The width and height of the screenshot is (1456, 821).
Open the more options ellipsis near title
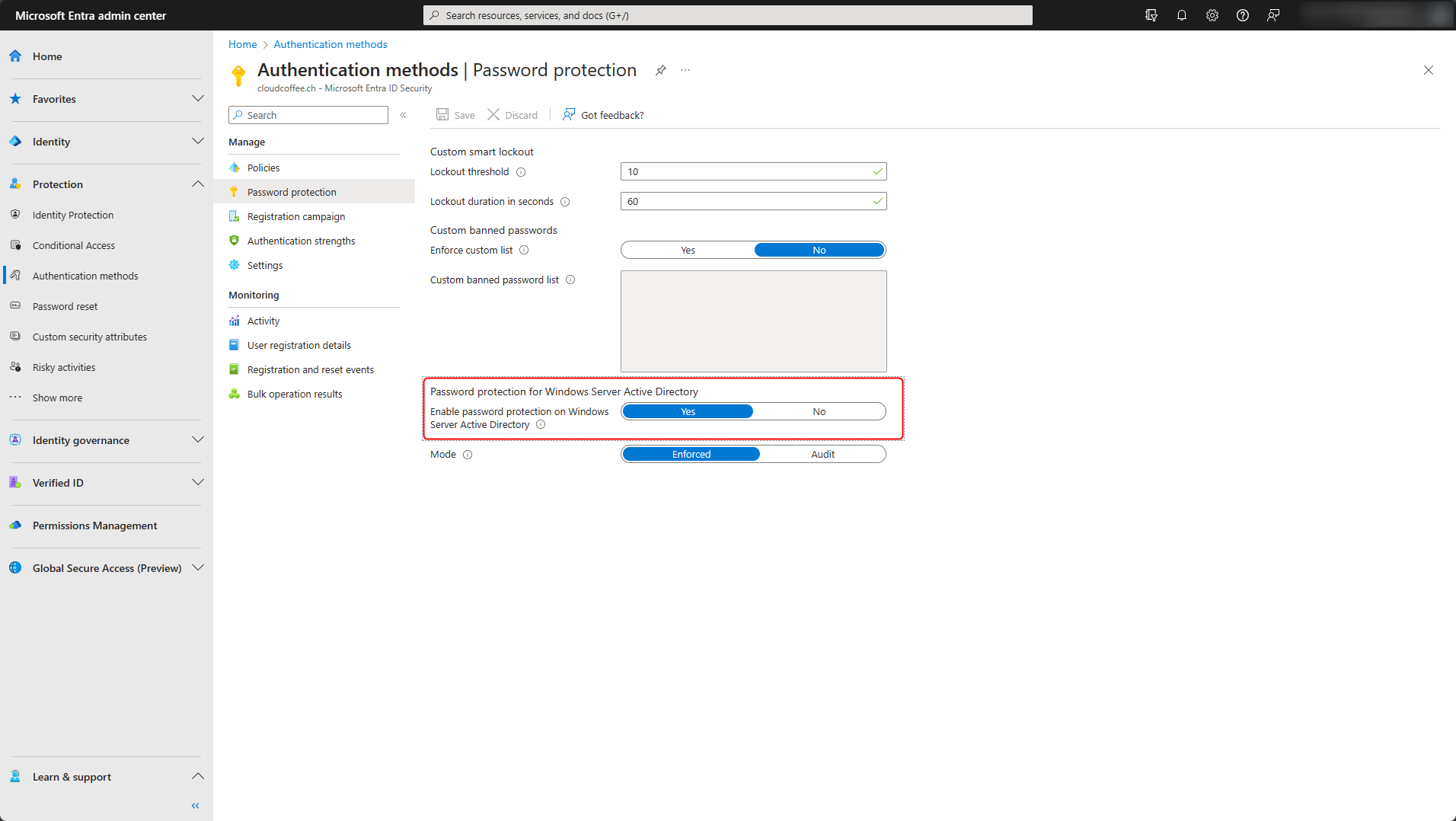click(685, 70)
